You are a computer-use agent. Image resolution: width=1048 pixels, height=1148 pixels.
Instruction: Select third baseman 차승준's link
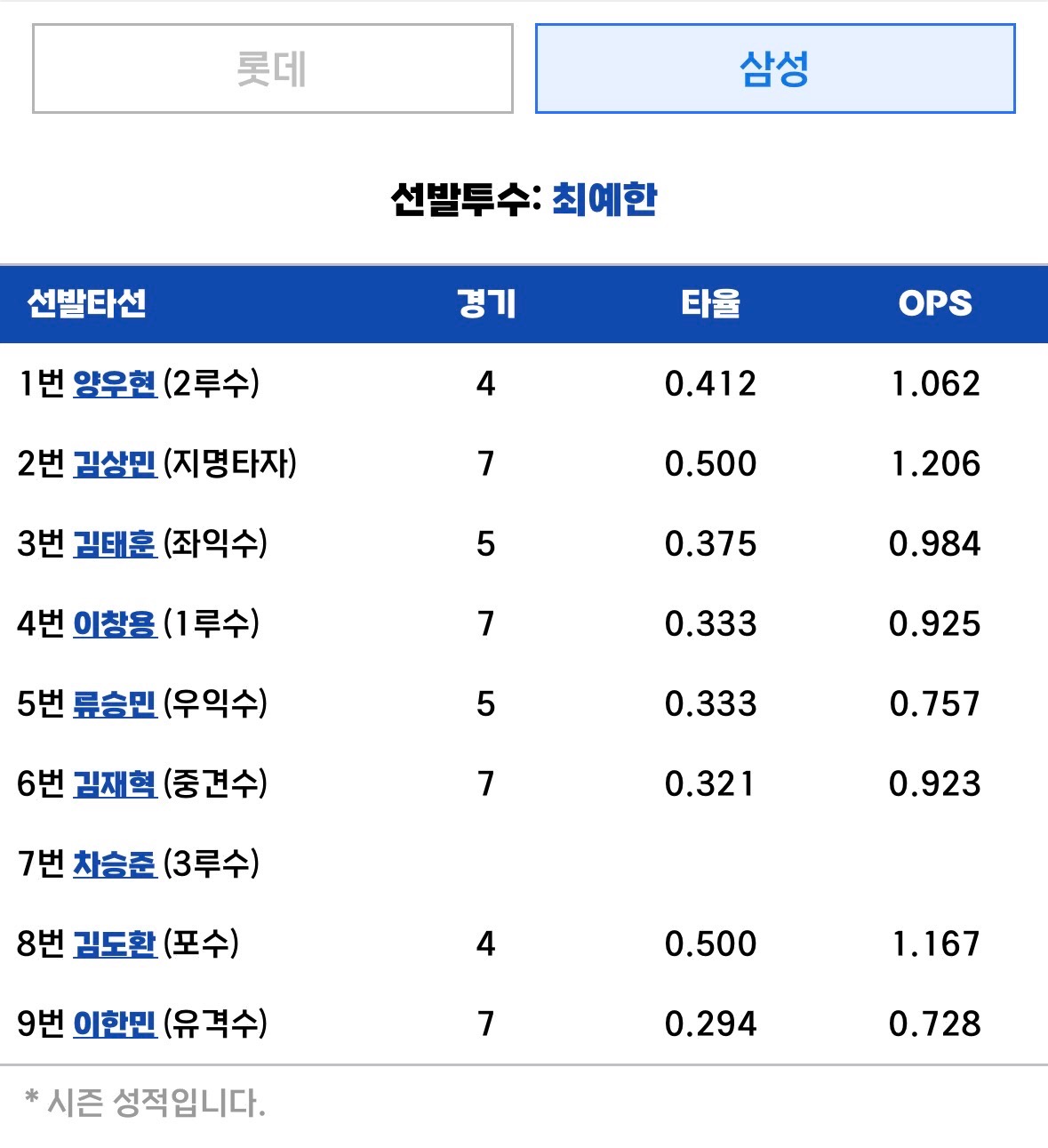[x=115, y=864]
